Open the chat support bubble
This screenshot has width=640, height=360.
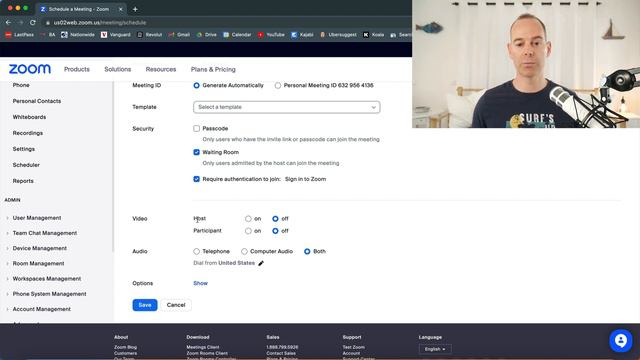[621, 340]
